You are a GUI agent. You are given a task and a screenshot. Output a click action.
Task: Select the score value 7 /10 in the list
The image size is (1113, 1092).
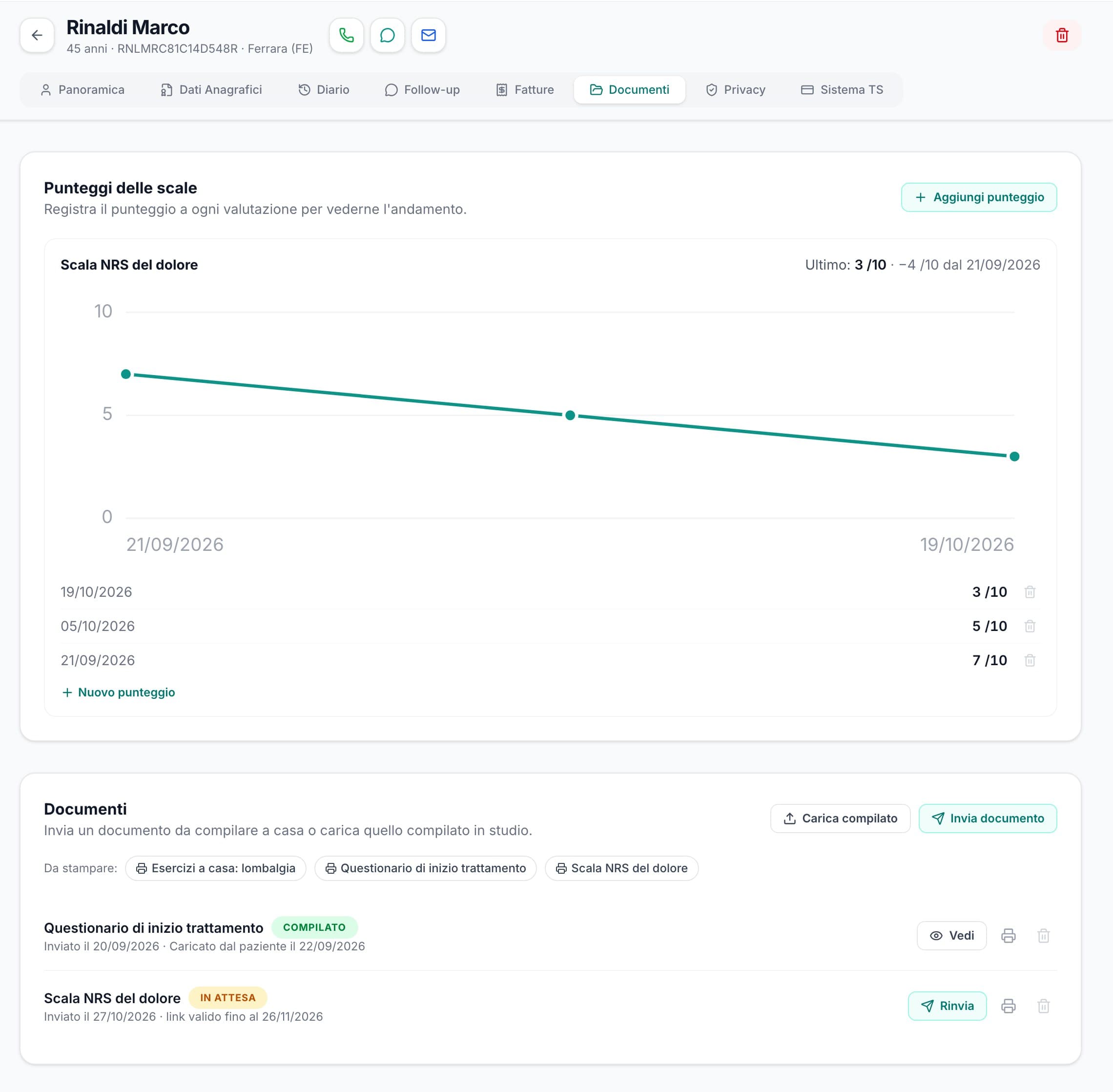pos(989,660)
